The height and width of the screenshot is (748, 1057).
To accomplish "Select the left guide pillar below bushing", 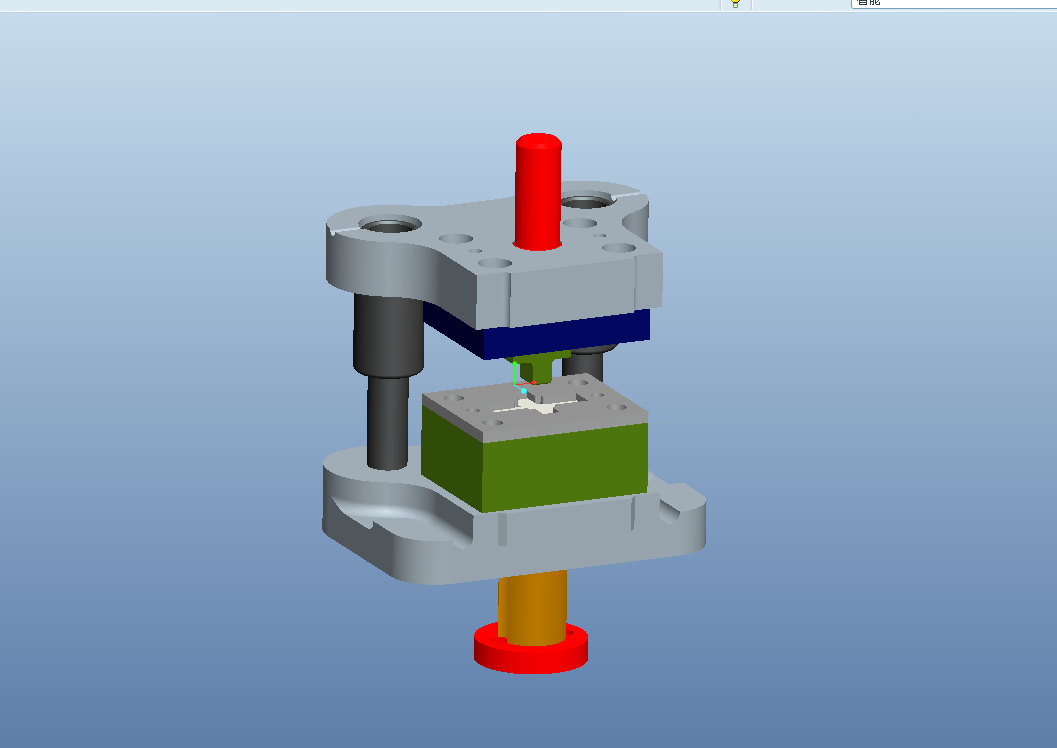I will [x=388, y=423].
